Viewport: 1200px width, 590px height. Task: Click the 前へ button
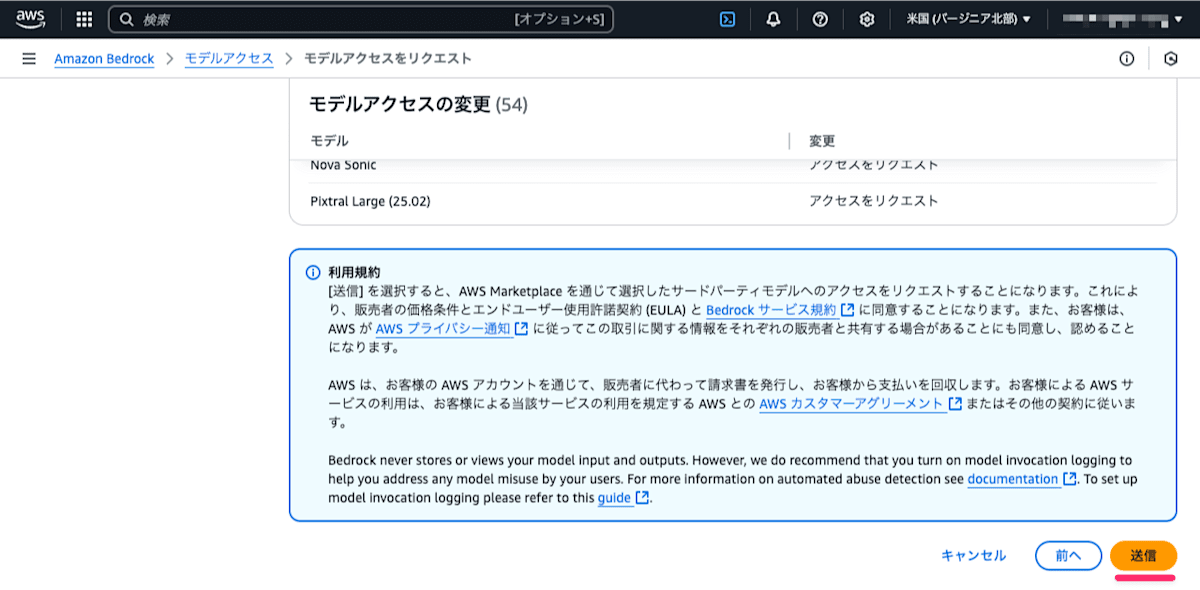click(1068, 556)
